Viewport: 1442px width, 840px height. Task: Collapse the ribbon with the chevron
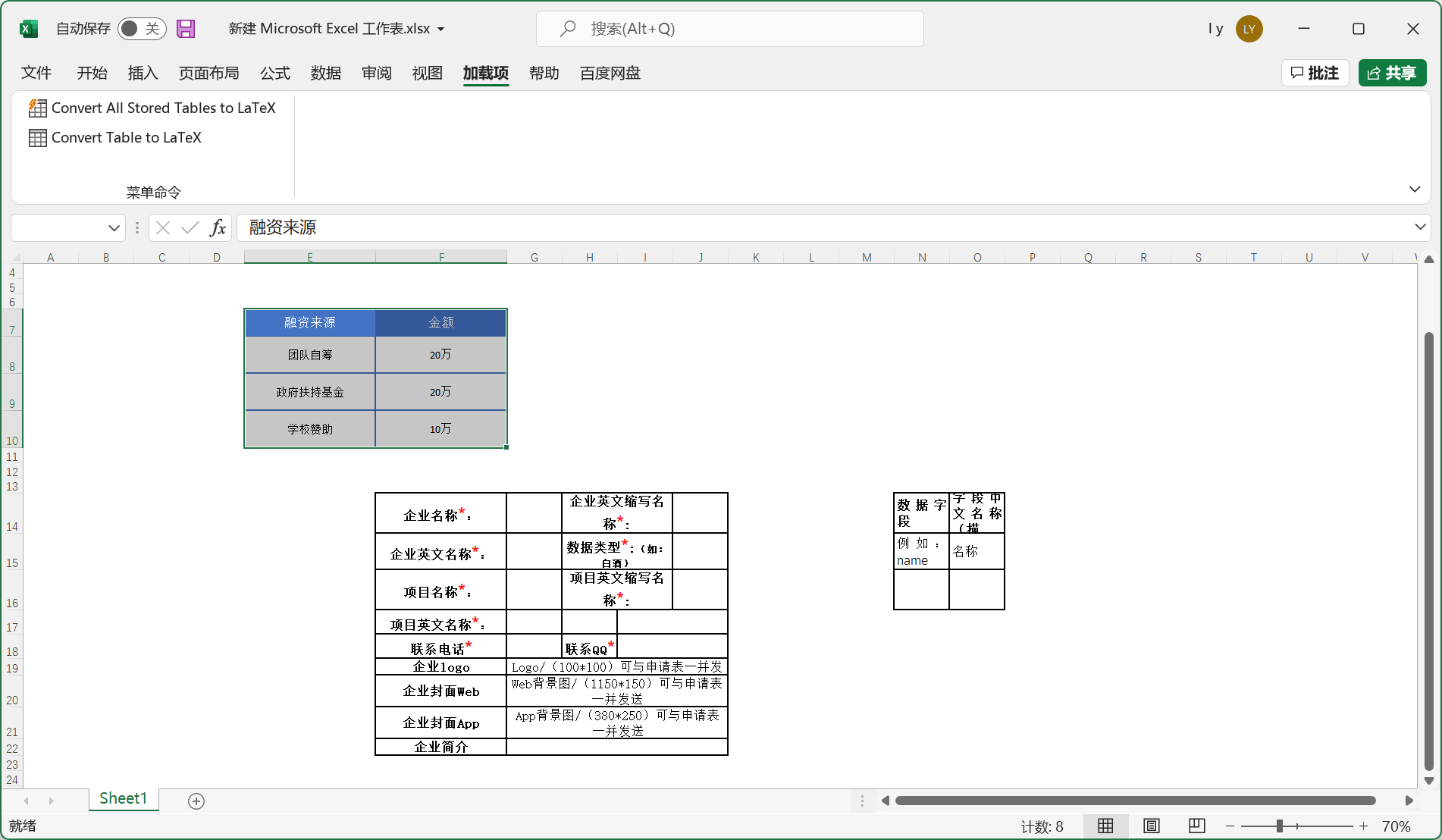1414,189
